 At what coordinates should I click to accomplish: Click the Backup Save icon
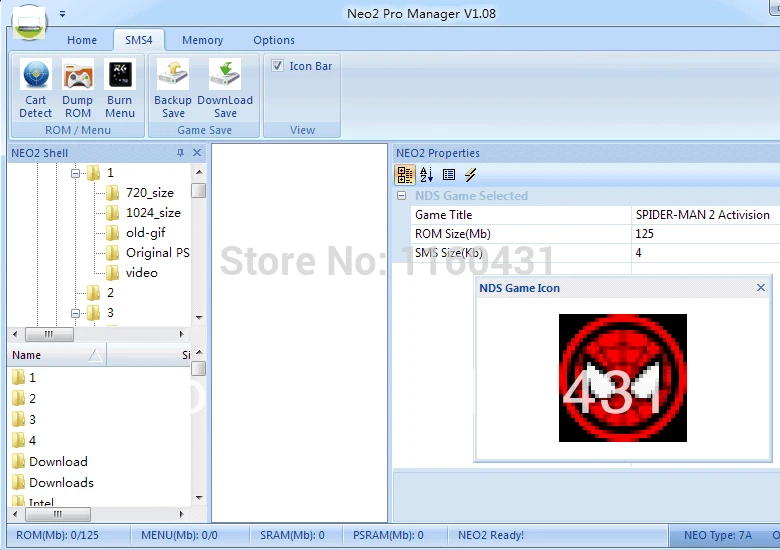[x=173, y=89]
